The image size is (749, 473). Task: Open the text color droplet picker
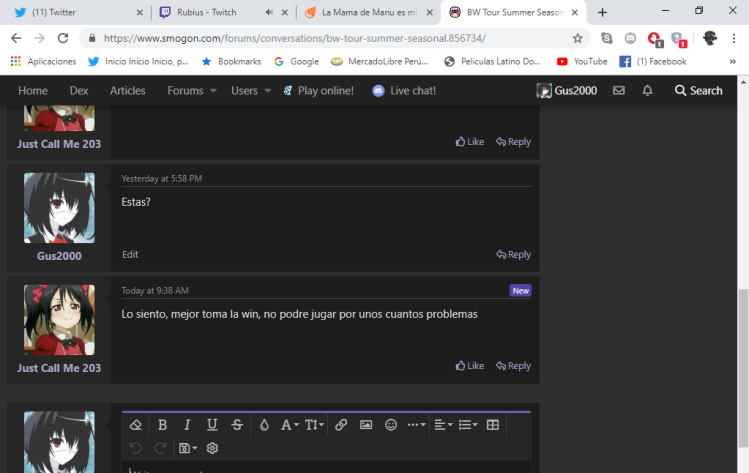pyautogui.click(x=264, y=425)
